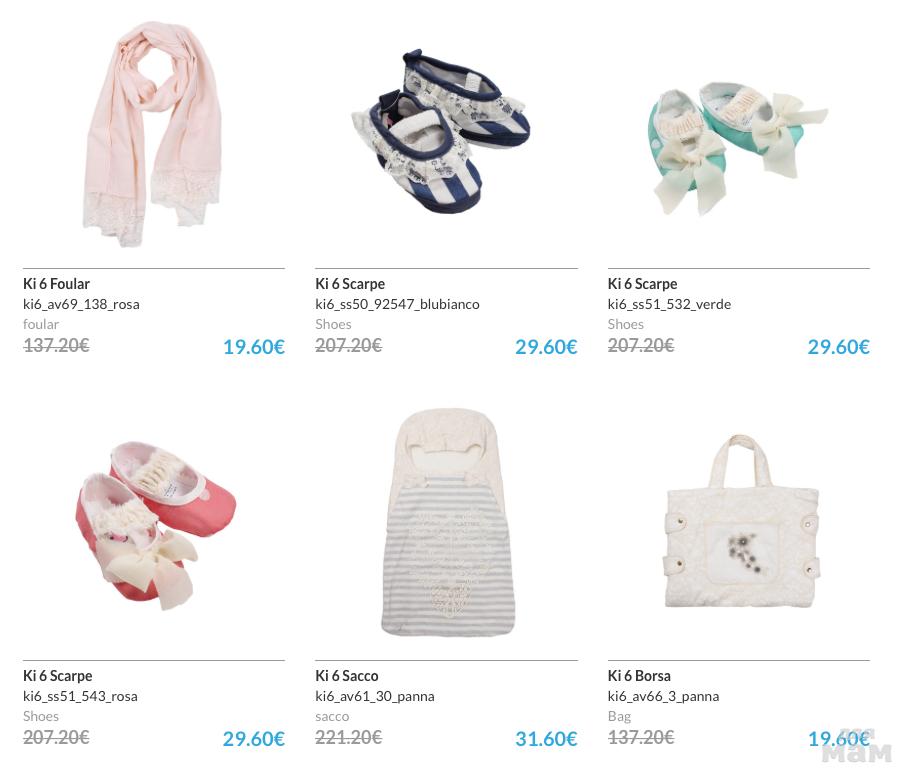Image resolution: width=907 pixels, height=777 pixels.
Task: Select product code ki6_av66_3_panna
Action: (x=663, y=696)
